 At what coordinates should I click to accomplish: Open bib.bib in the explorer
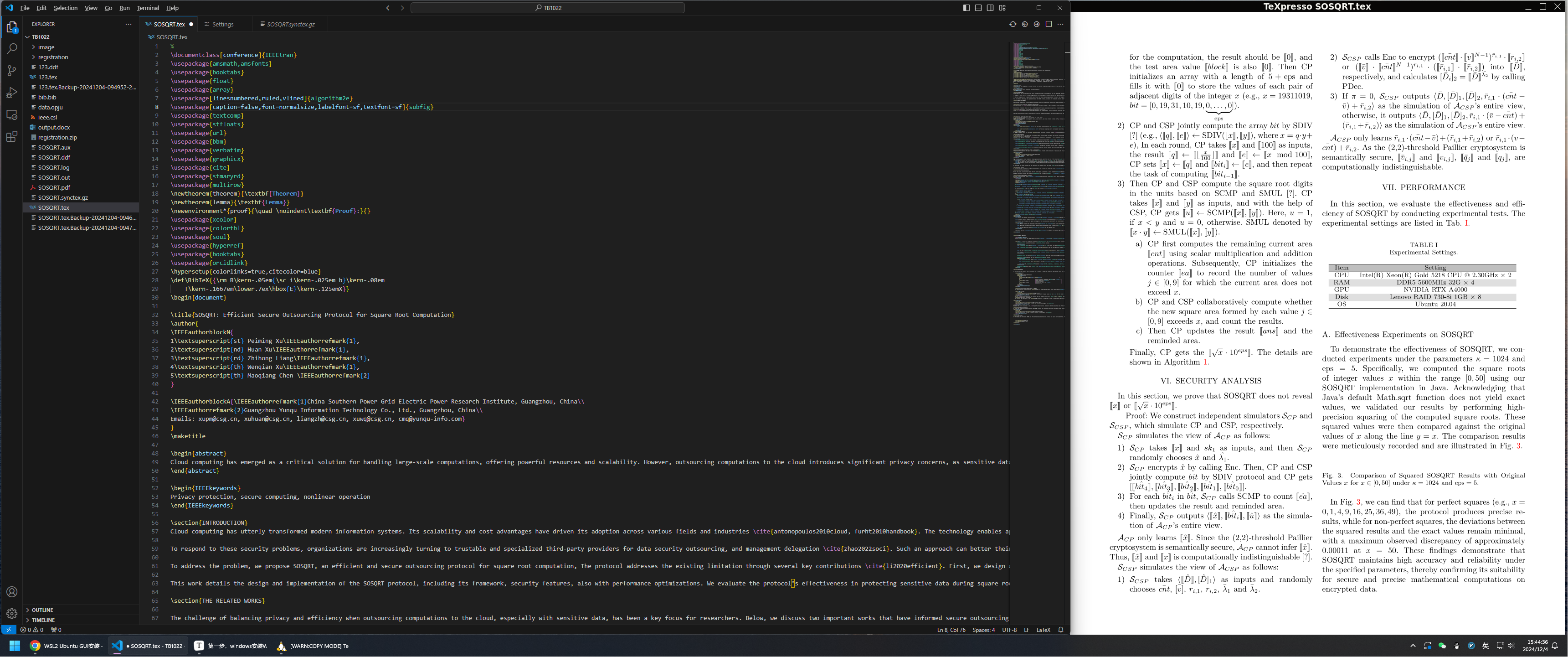[x=81, y=97]
